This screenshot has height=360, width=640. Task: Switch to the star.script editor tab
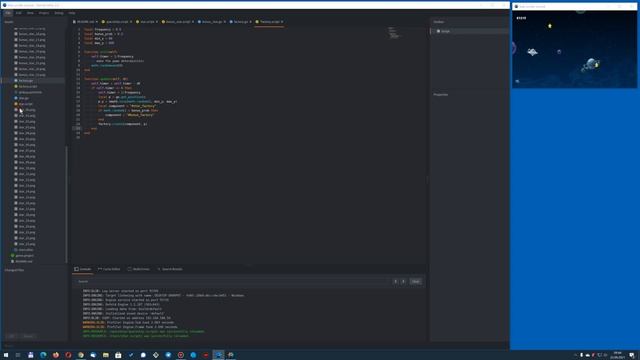click(x=147, y=22)
